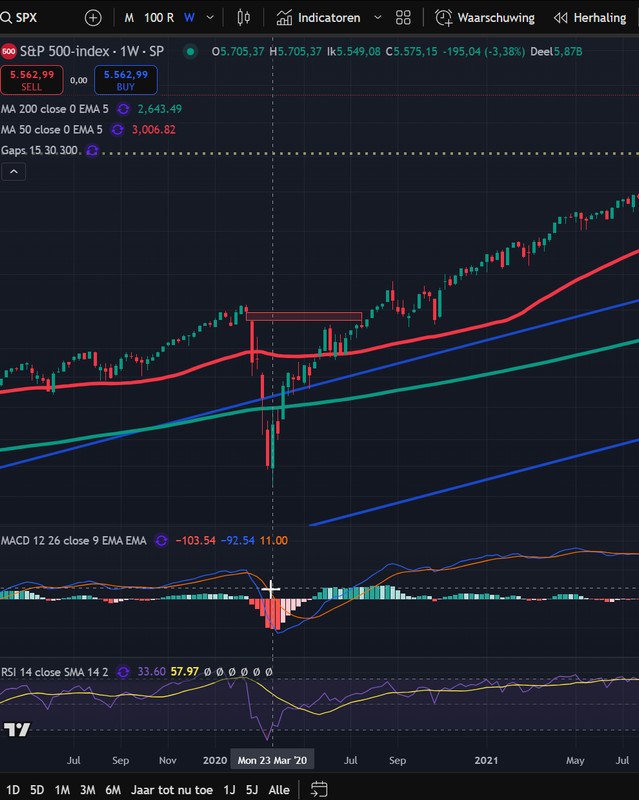Screen dimensions: 639x800
Task: Create a Waarschuwing alert
Action: 485,18
